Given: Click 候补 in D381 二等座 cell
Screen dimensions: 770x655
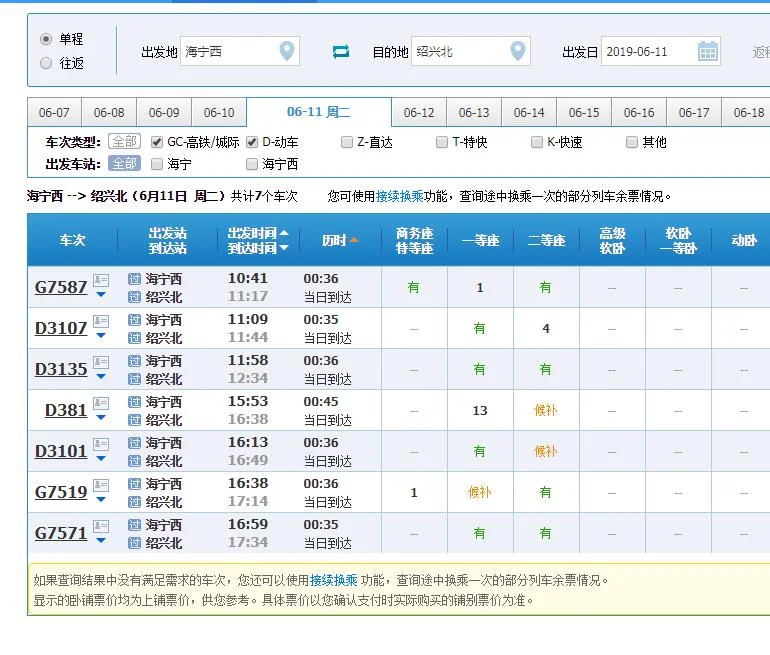Looking at the screenshot, I should click(x=546, y=410).
